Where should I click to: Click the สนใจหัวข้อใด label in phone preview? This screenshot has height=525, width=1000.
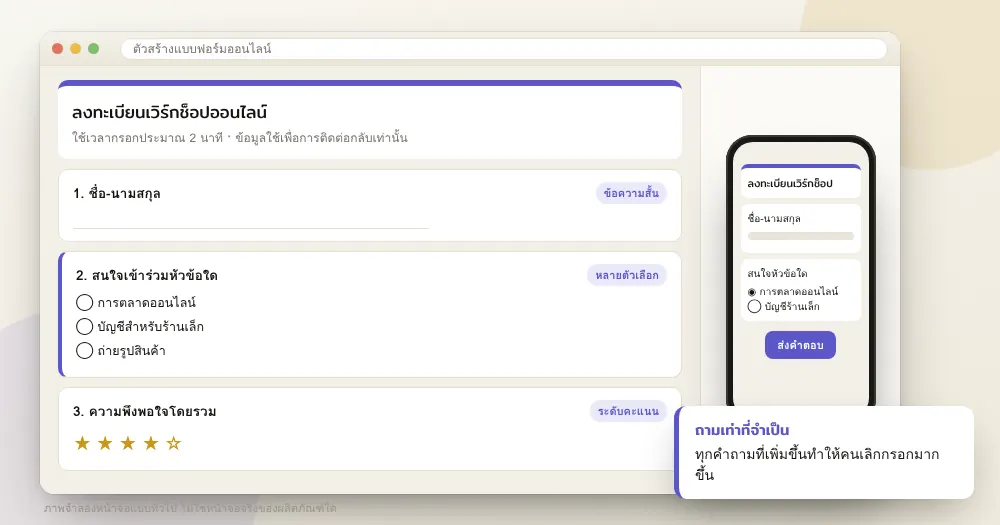click(x=777, y=274)
